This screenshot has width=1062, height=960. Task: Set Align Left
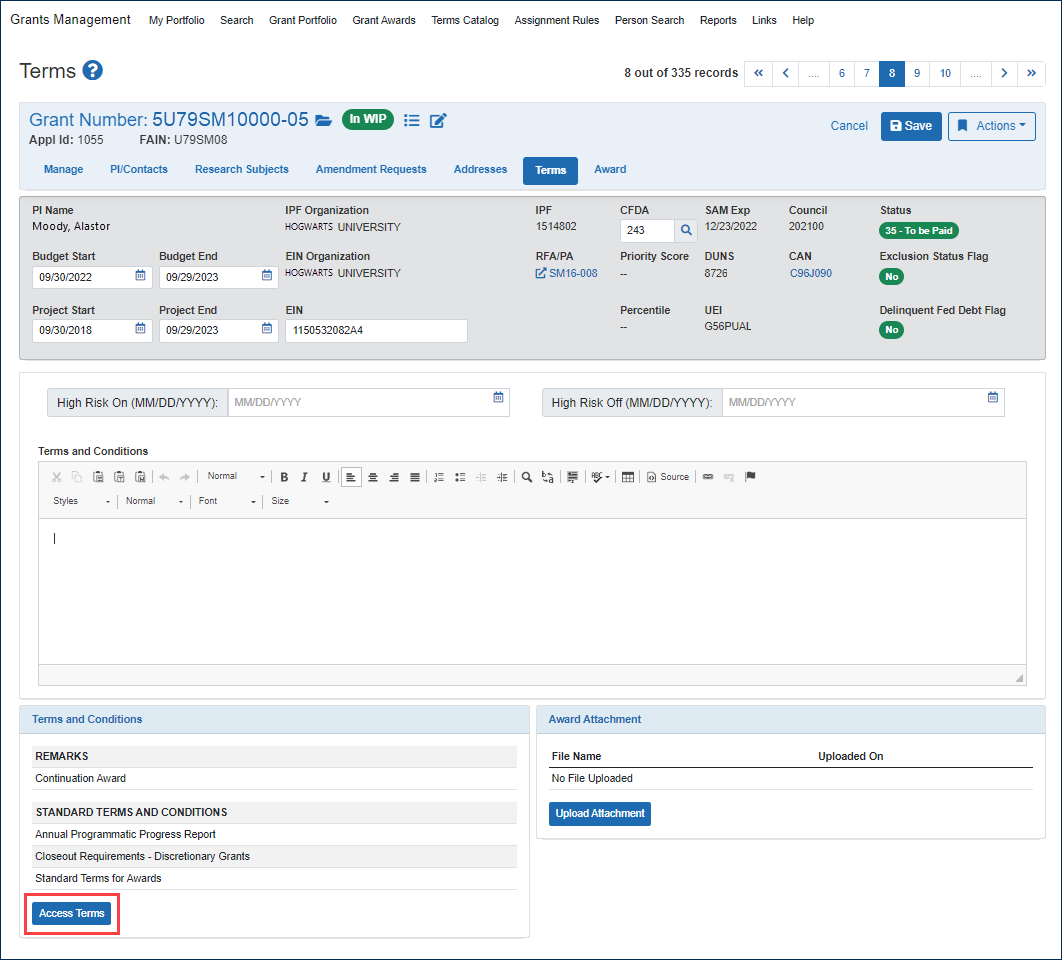pyautogui.click(x=351, y=477)
